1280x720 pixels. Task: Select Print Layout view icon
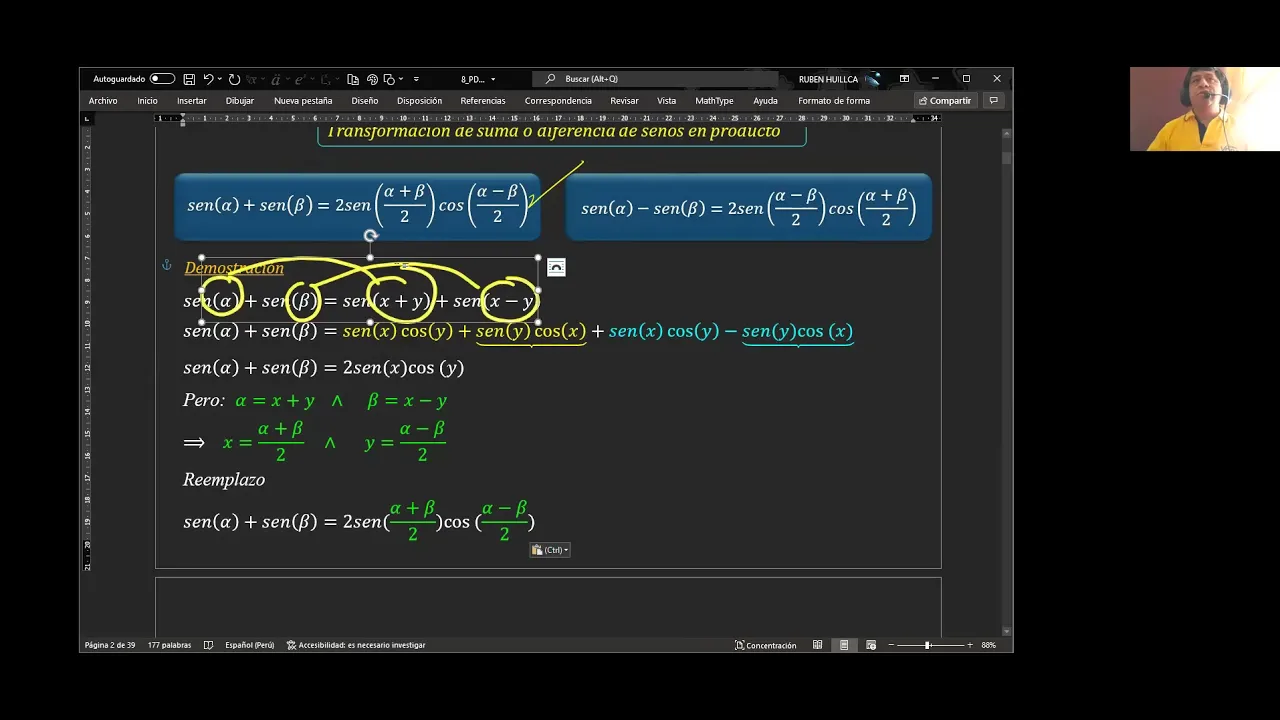point(844,645)
